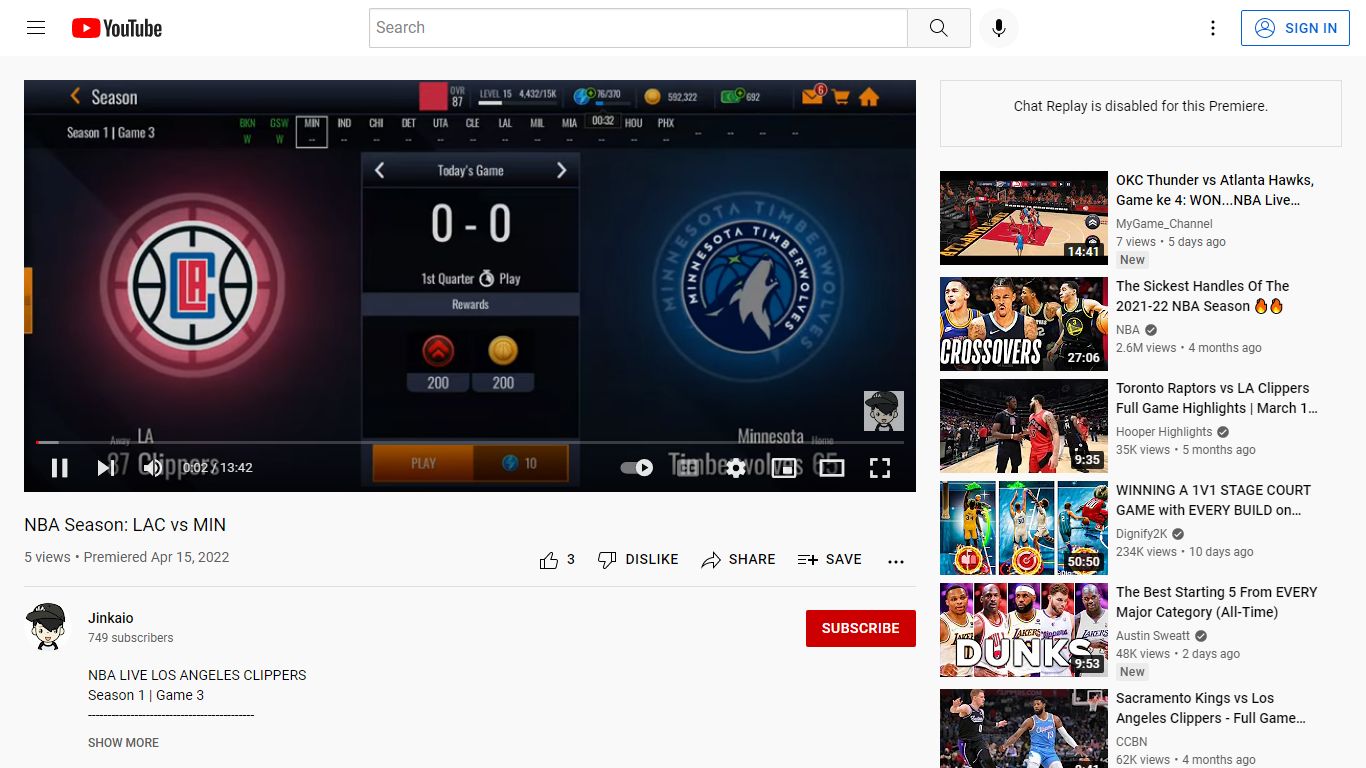This screenshot has width=1366, height=768.
Task: Save video to a playlist
Action: click(829, 560)
